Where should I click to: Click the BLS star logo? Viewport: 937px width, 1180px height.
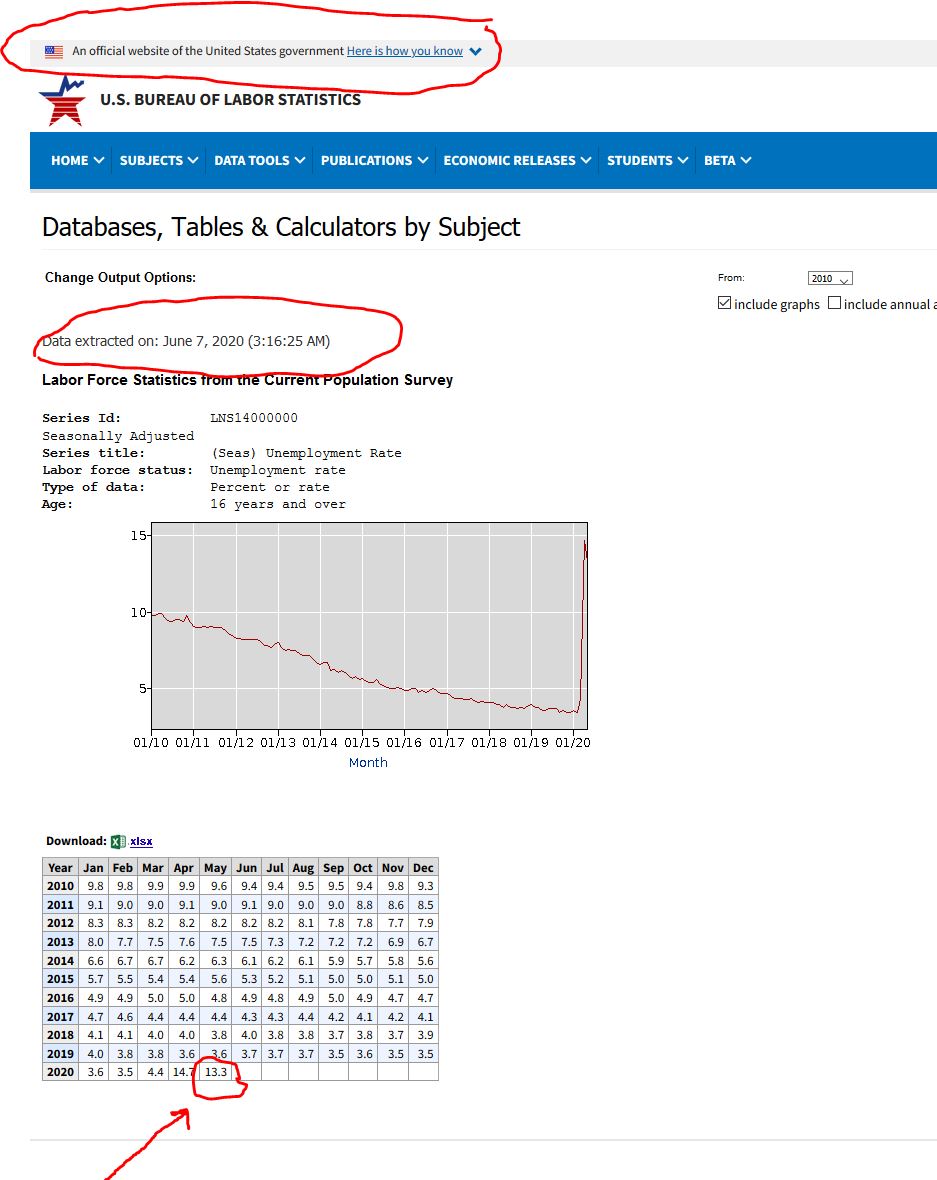(x=63, y=101)
